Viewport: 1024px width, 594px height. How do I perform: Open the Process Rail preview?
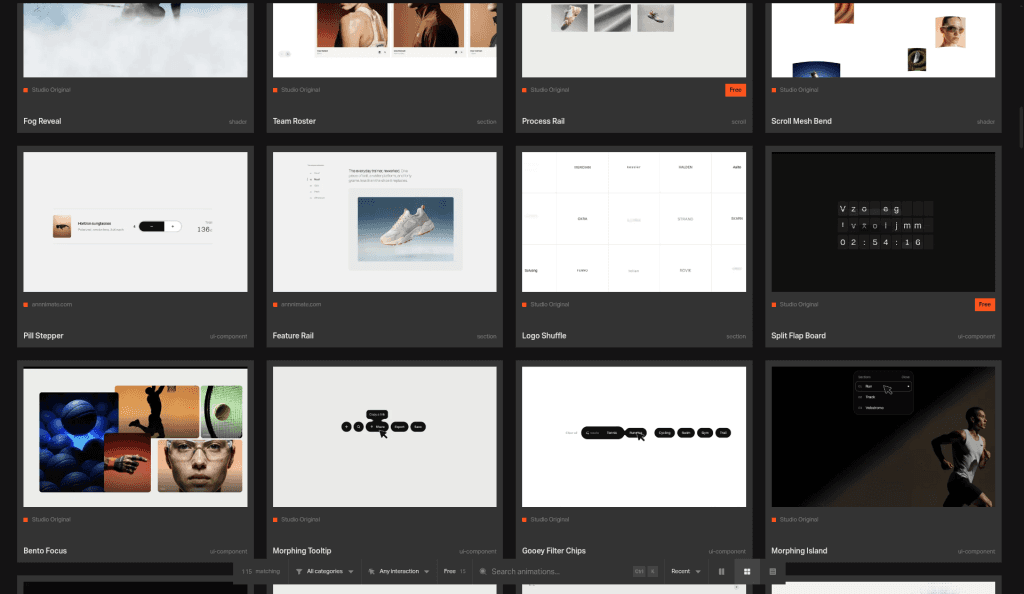[634, 40]
